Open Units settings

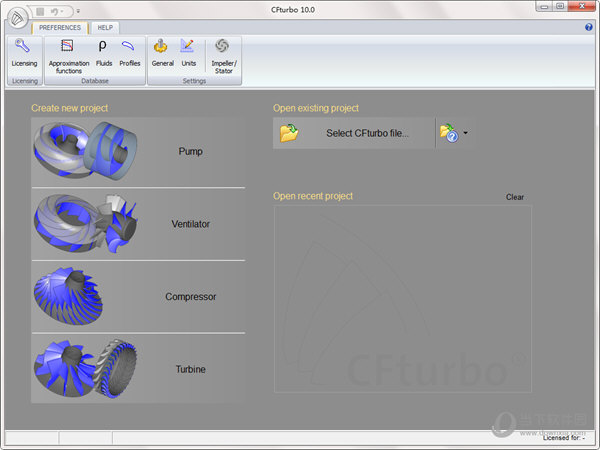188,54
